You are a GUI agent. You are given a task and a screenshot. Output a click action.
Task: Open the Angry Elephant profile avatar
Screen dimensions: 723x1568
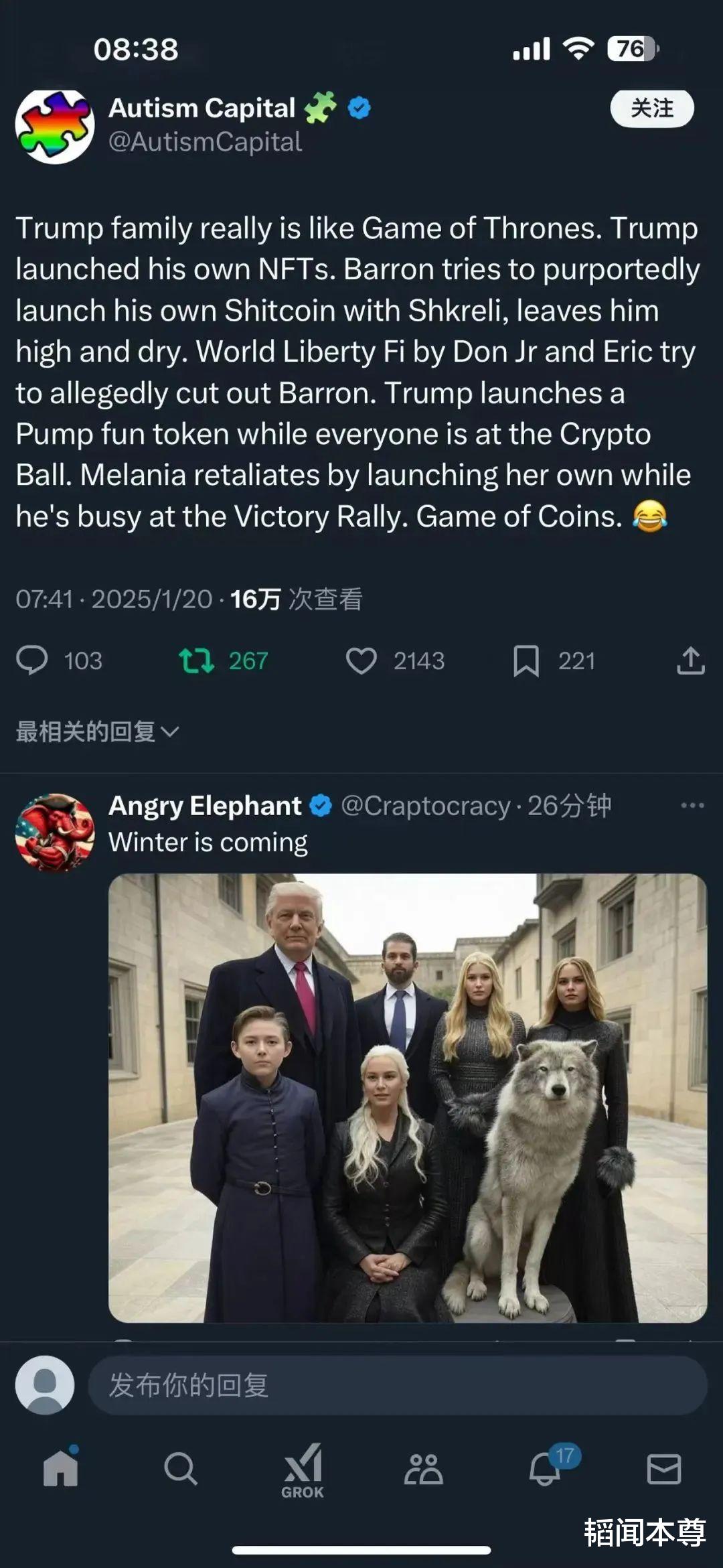pyautogui.click(x=55, y=833)
